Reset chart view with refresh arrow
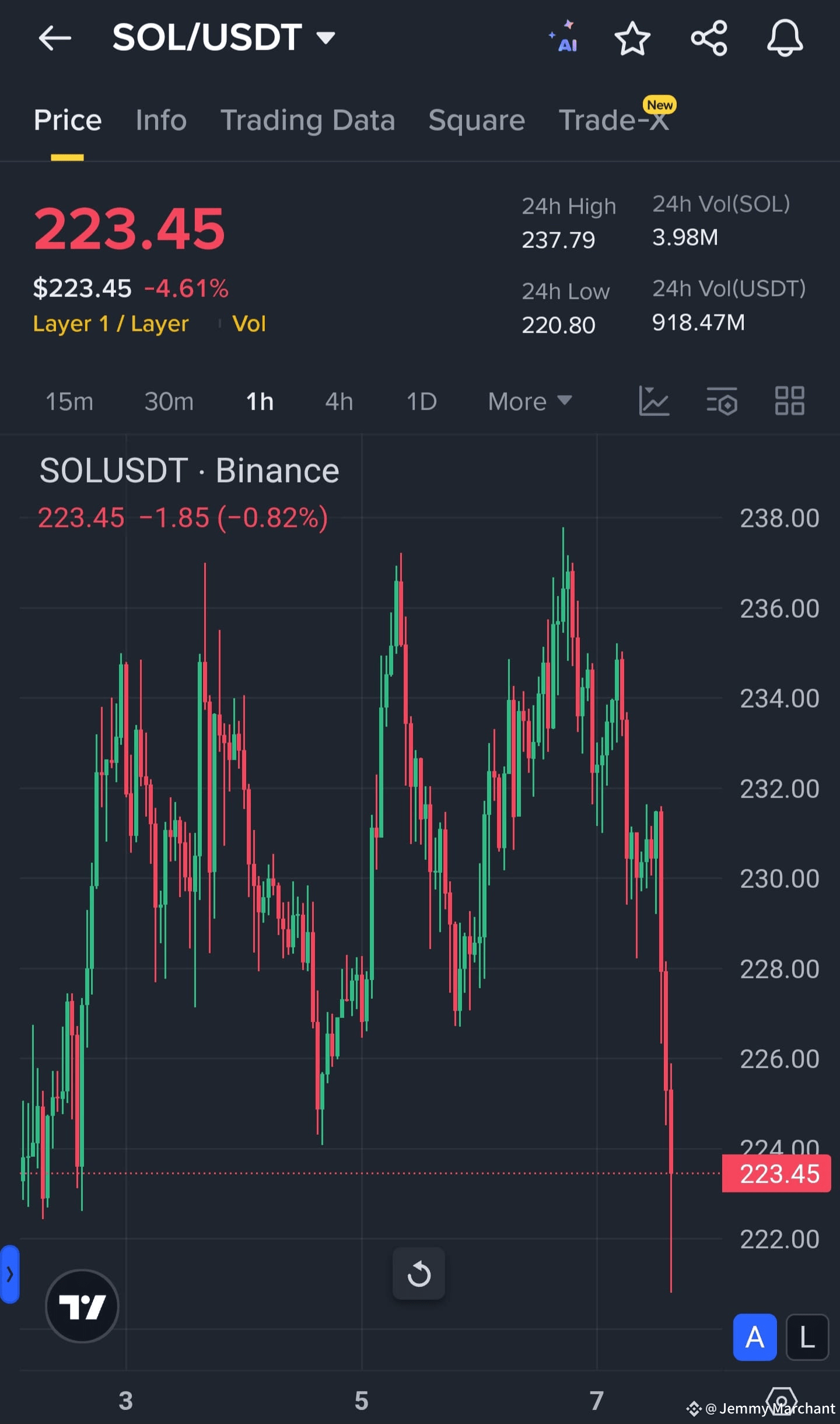 [419, 1273]
